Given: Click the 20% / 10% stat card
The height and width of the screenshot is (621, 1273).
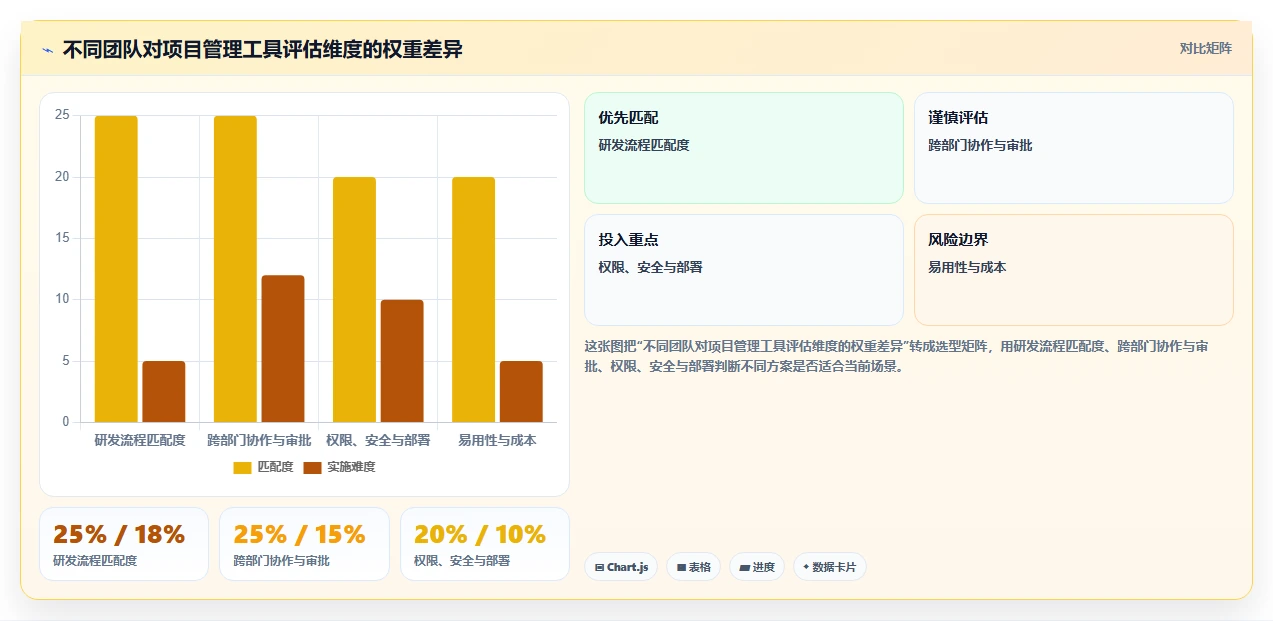Looking at the screenshot, I should [x=485, y=544].
